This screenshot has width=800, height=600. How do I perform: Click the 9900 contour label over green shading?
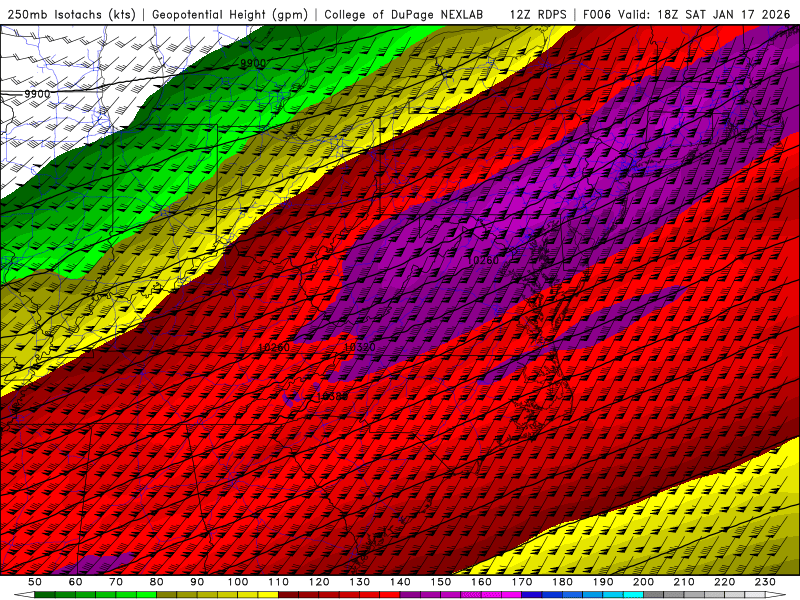253,63
